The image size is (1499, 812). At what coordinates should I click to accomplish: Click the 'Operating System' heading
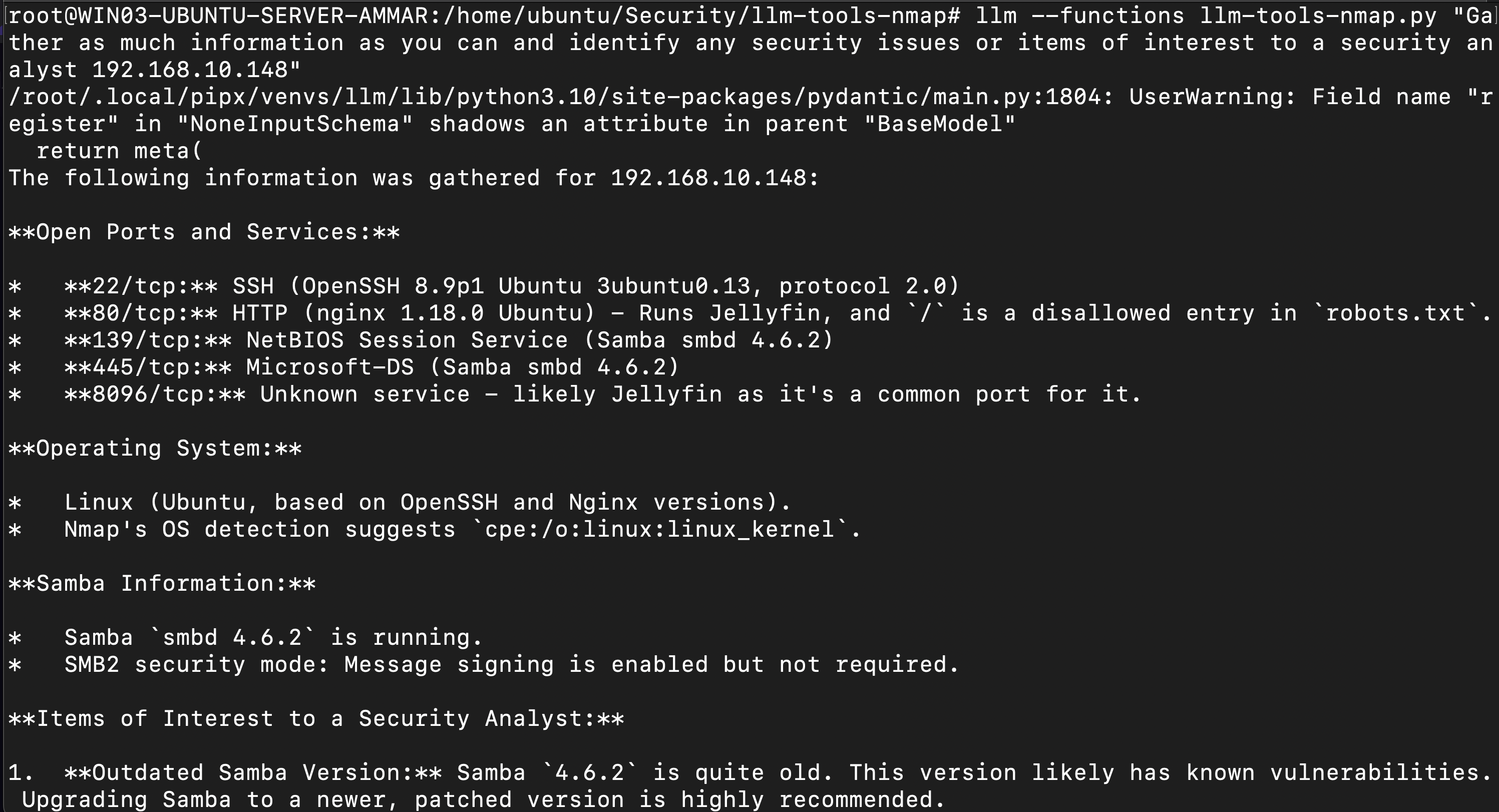tap(155, 449)
